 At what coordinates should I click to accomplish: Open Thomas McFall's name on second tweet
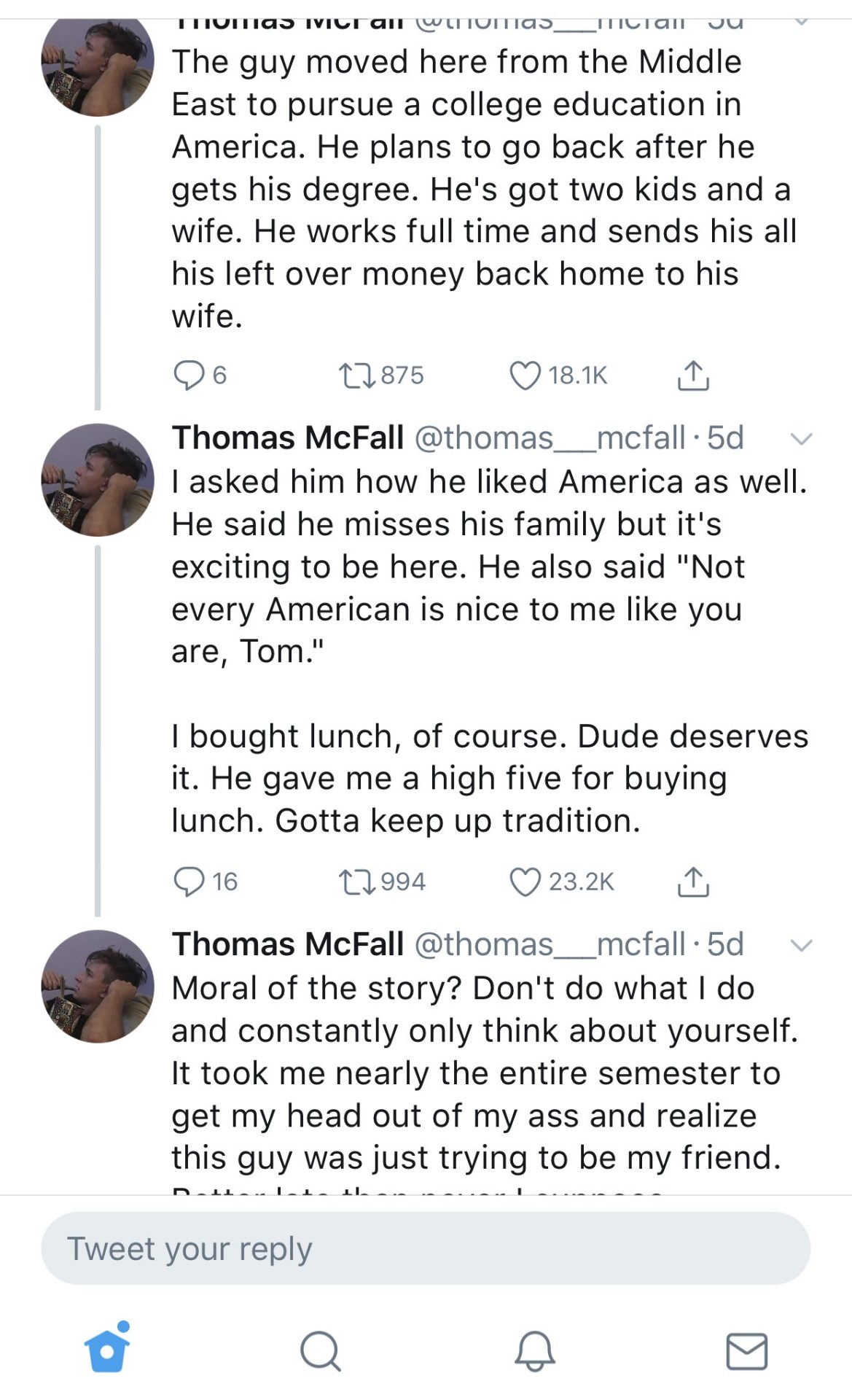(287, 438)
